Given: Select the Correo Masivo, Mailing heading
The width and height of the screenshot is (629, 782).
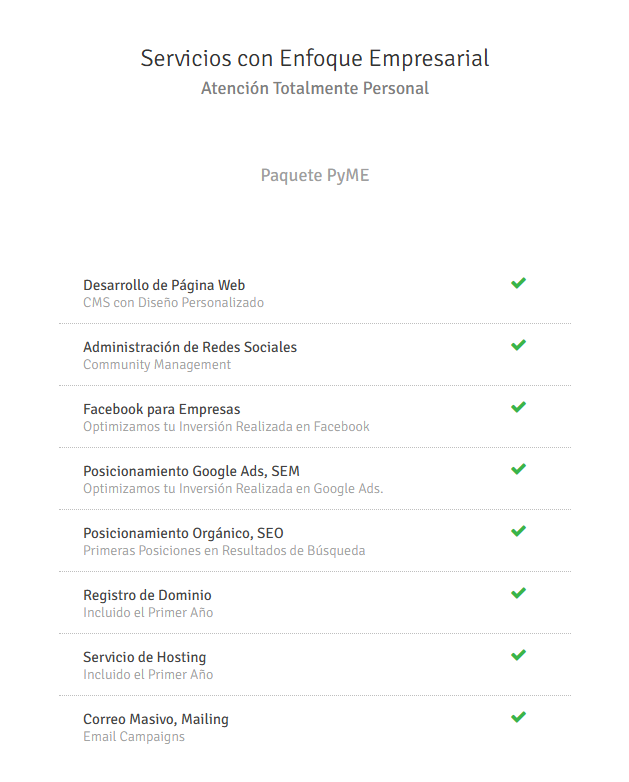Looking at the screenshot, I should 156,719.
